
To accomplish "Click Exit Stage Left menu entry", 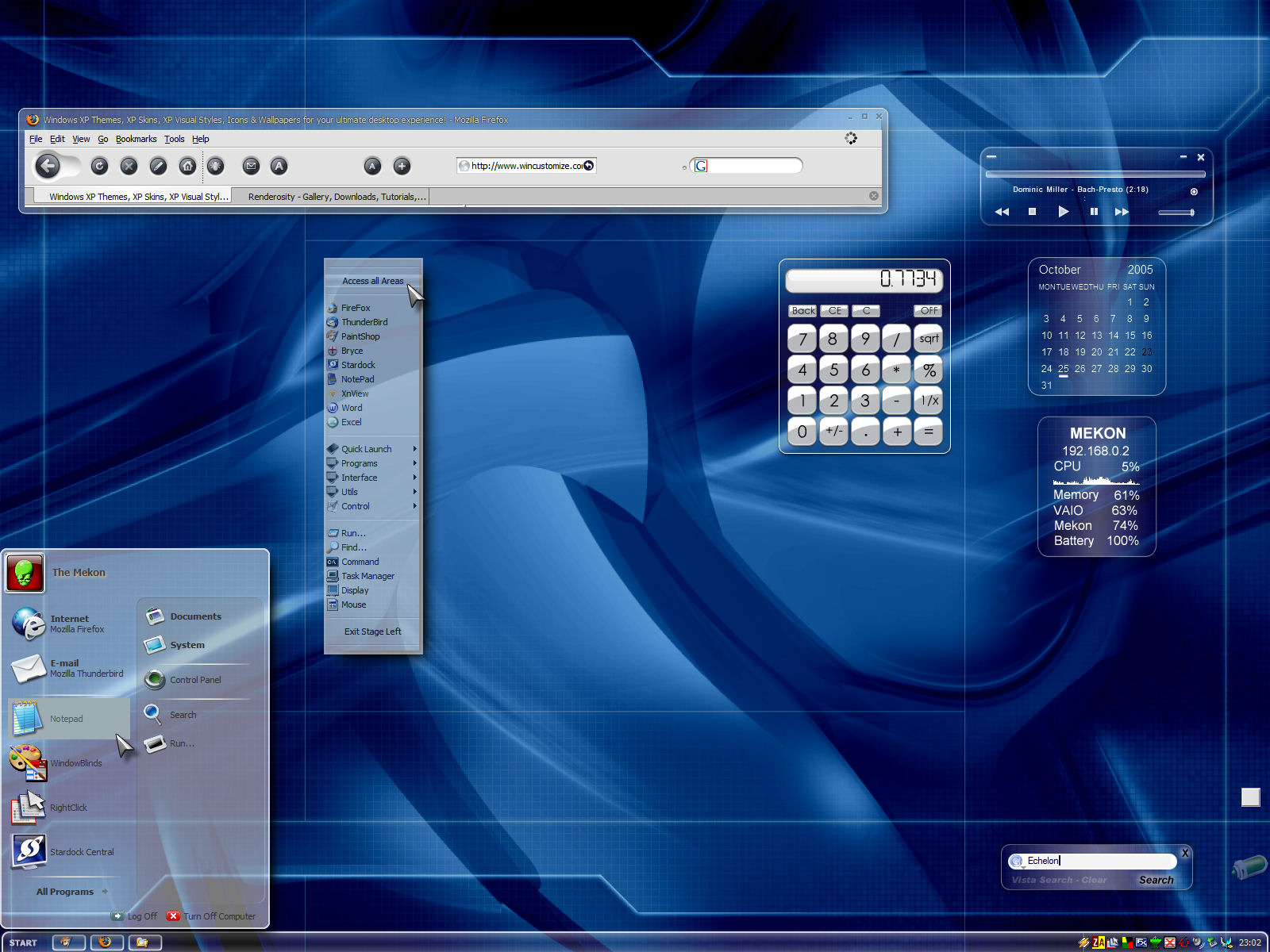I will 372,631.
